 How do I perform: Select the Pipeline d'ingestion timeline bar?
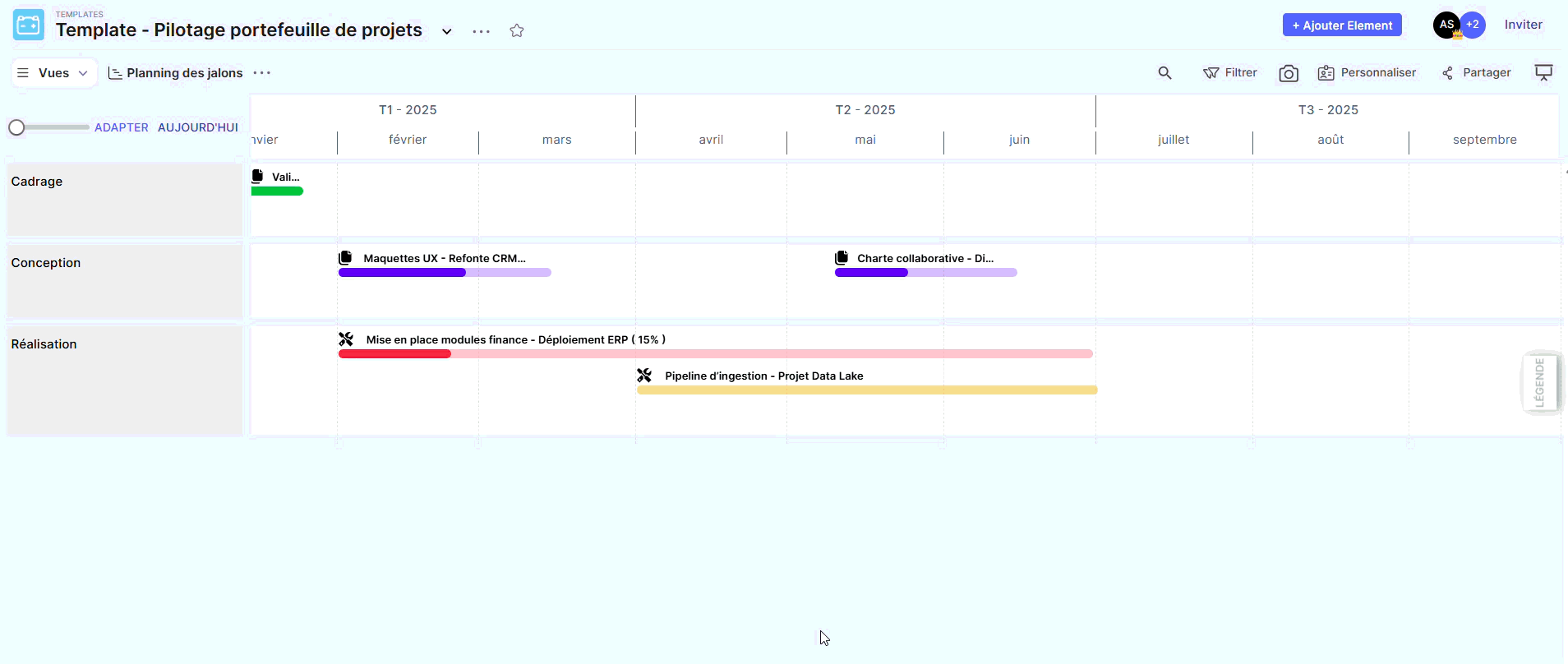[x=867, y=390]
